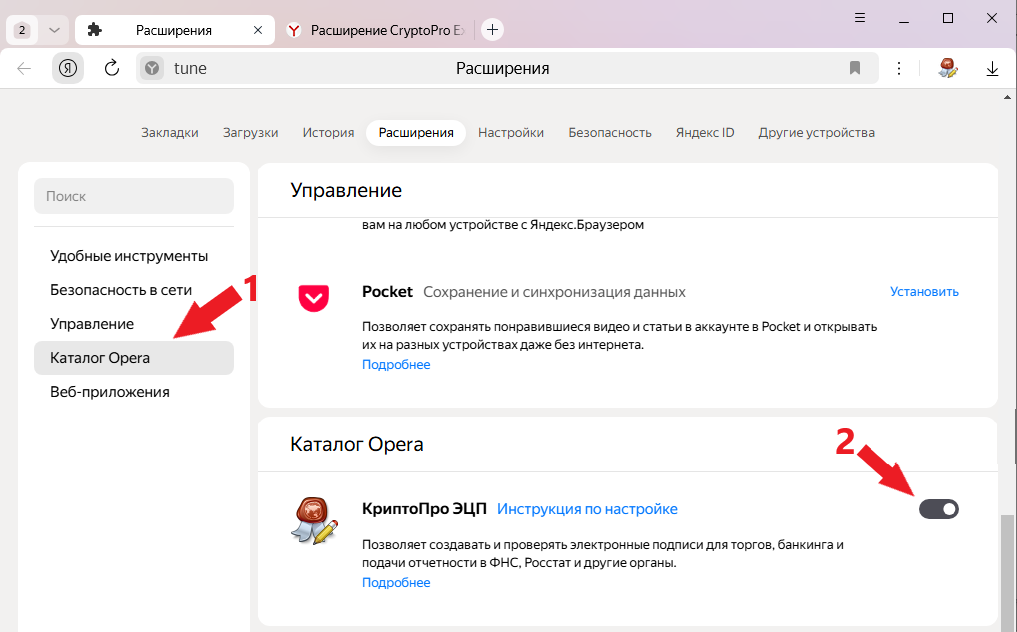1017x632 pixels.
Task: Click the CryptoPro extension toolbar icon
Action: (948, 68)
